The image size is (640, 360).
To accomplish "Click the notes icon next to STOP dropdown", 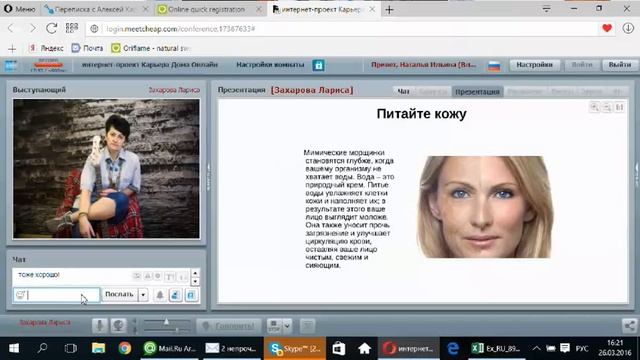I will coord(307,325).
